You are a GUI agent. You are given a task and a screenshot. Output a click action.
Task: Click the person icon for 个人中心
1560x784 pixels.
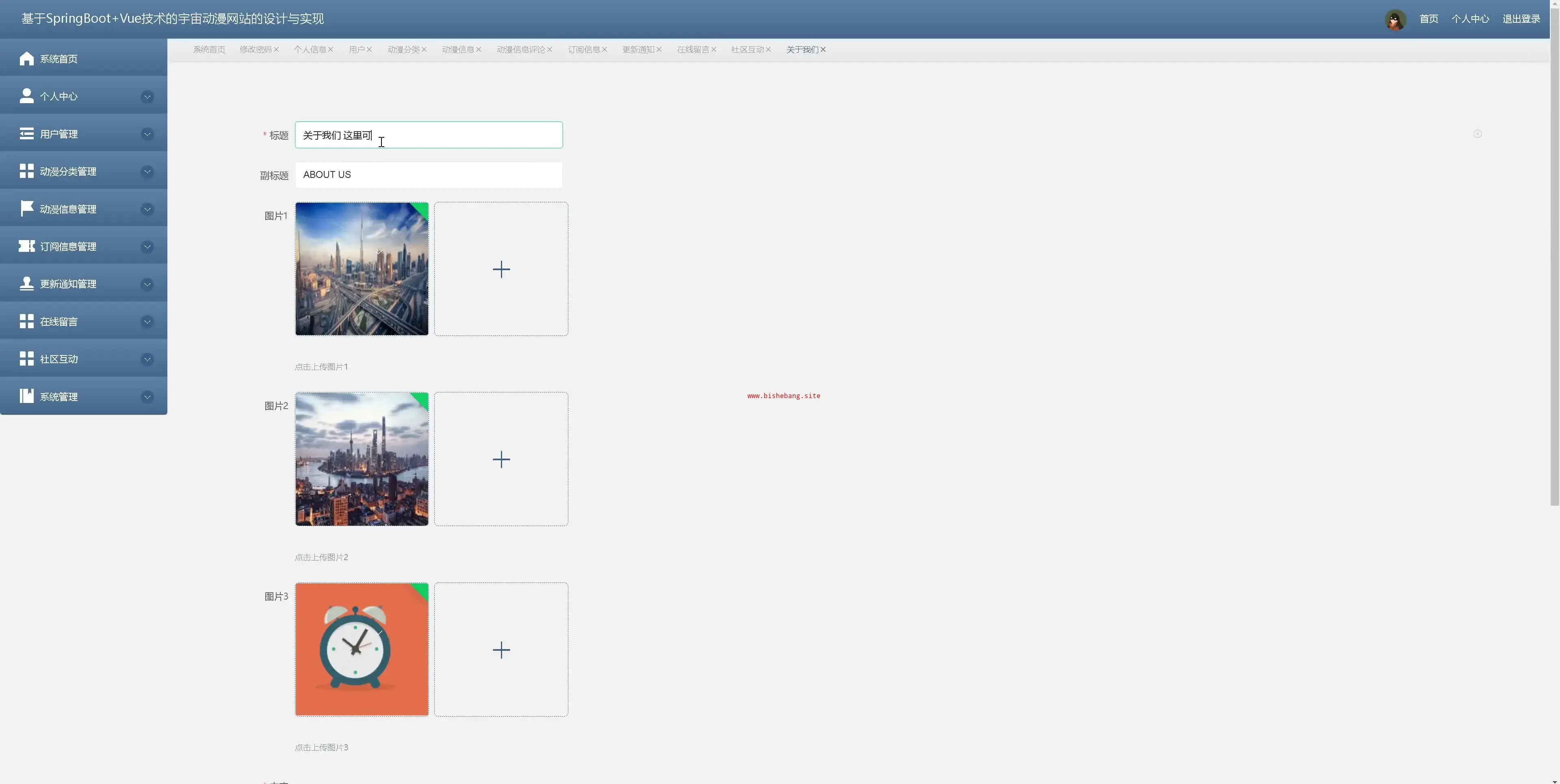tap(26, 96)
